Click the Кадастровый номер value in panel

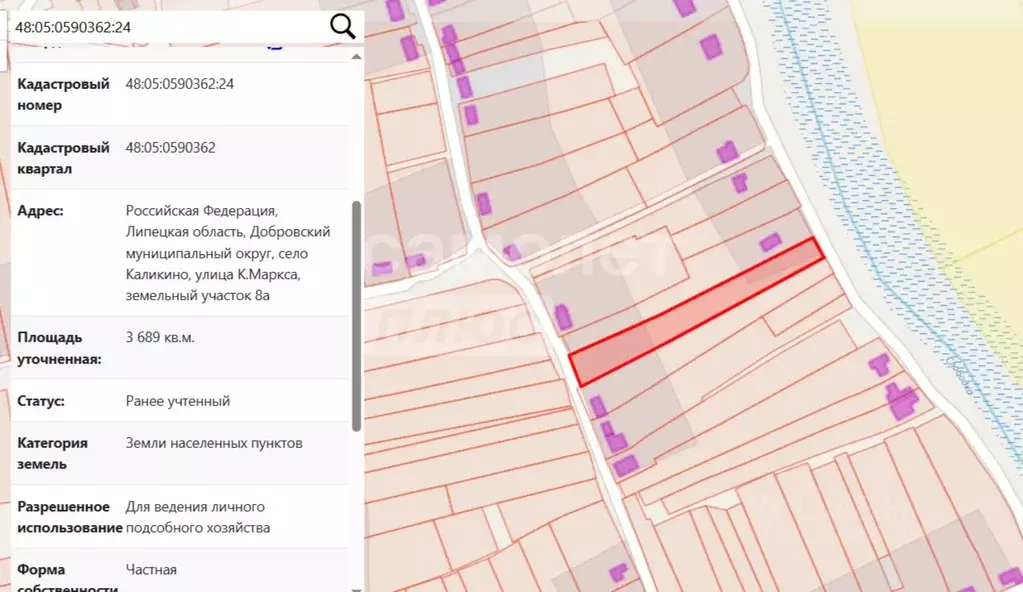click(x=179, y=84)
